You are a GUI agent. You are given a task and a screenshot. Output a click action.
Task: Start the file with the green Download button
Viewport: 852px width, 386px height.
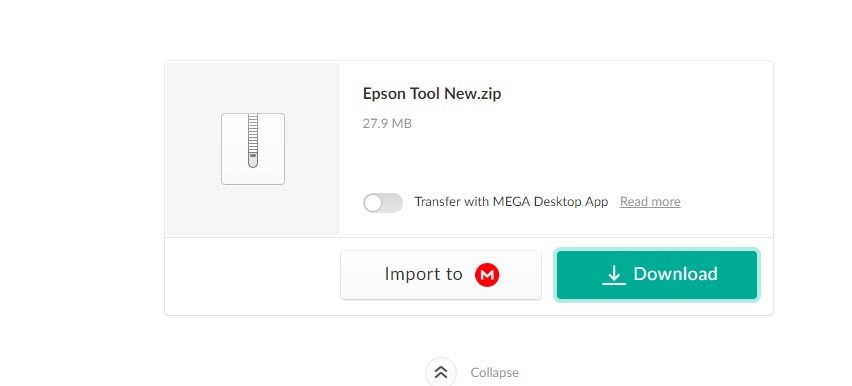(657, 275)
